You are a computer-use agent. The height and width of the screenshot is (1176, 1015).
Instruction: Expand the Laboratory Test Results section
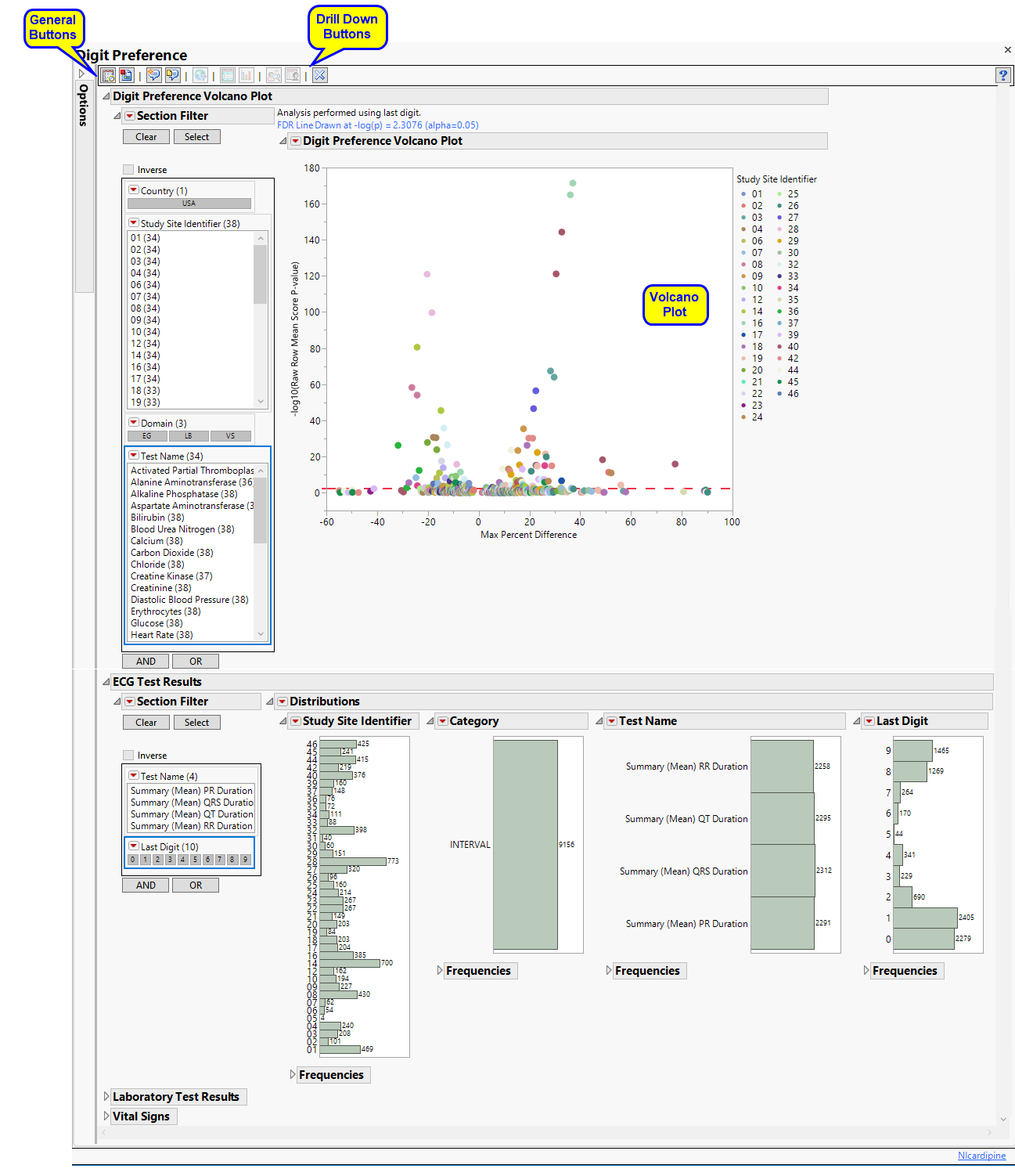pos(107,1097)
